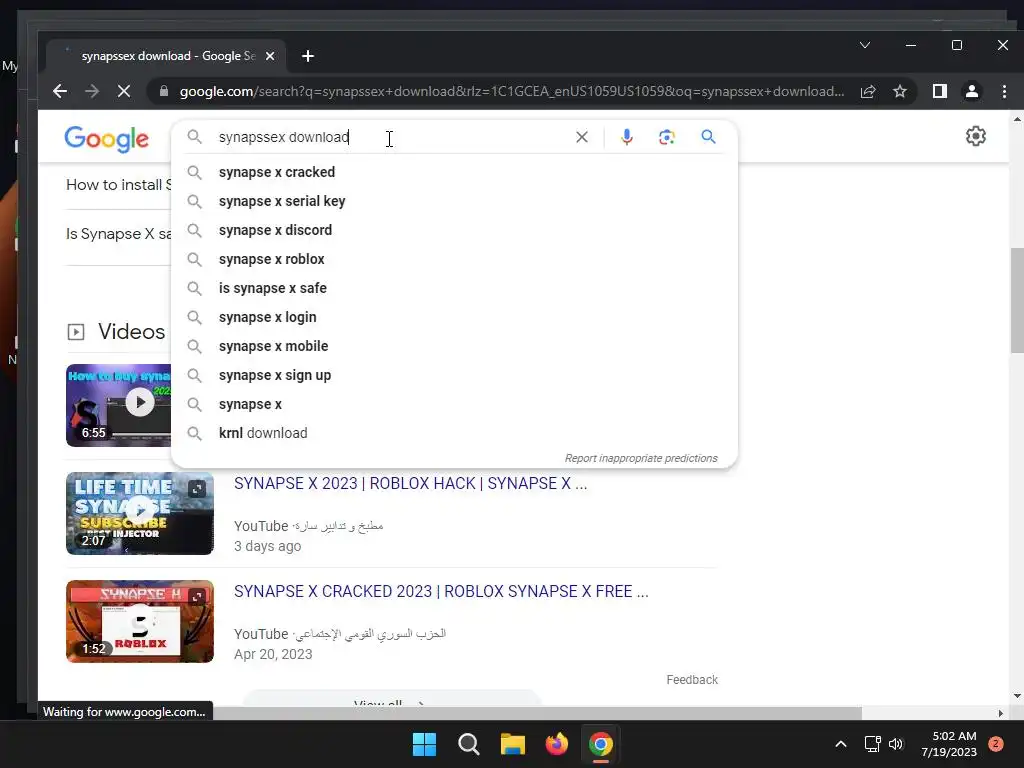Choose suggestion synapse x roblox
The width and height of the screenshot is (1024, 768).
click(455, 259)
